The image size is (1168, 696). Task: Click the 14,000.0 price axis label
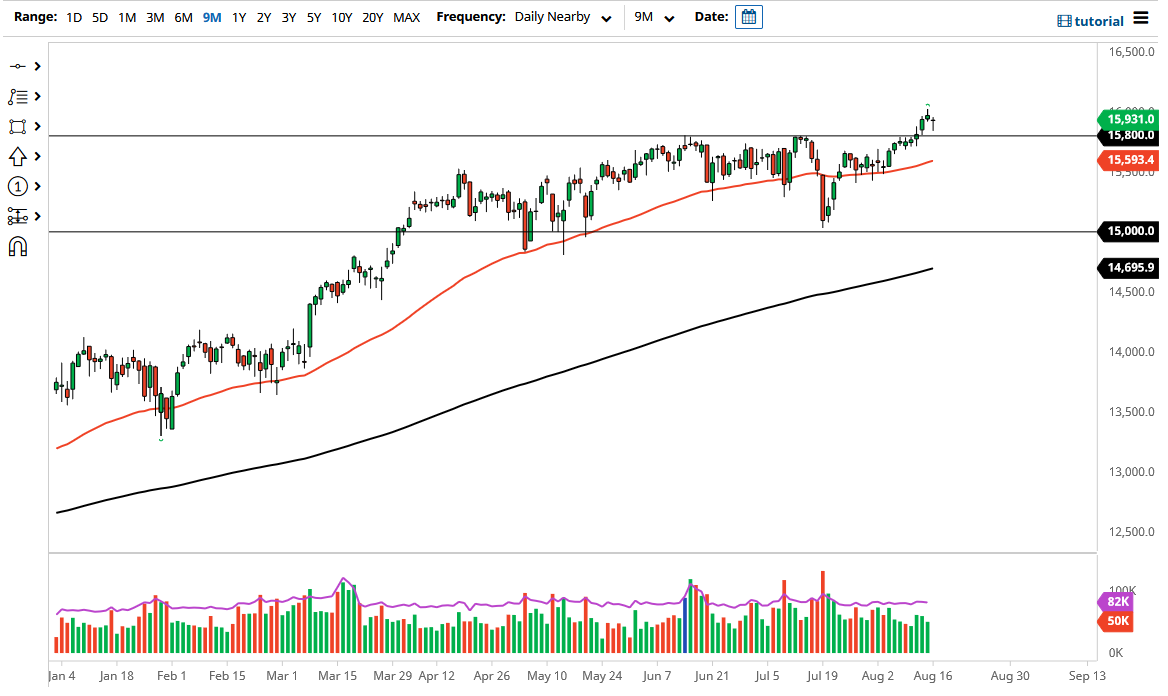(x=1132, y=352)
